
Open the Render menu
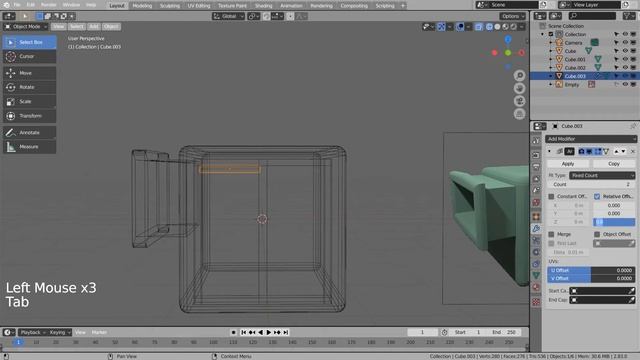49,5
